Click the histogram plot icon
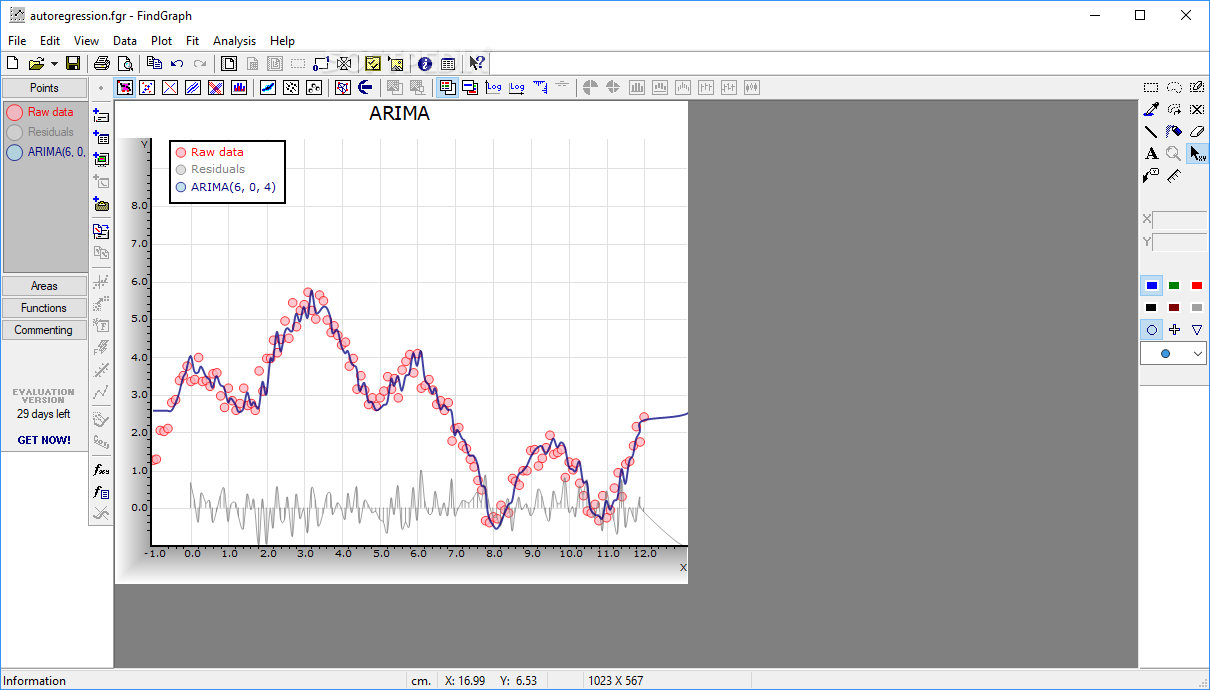This screenshot has width=1210, height=690. (x=239, y=87)
